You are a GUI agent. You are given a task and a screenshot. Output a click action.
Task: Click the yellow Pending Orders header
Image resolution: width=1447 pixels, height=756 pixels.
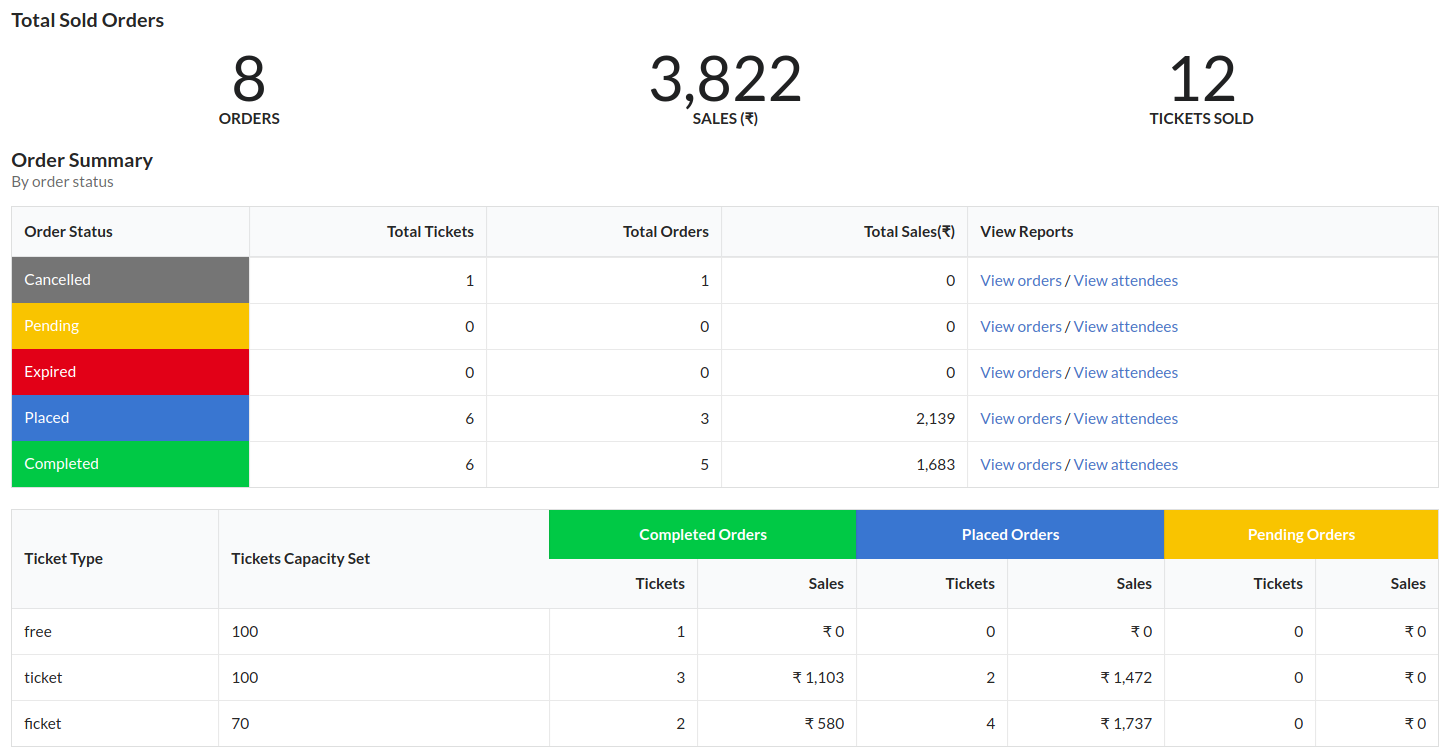1301,535
